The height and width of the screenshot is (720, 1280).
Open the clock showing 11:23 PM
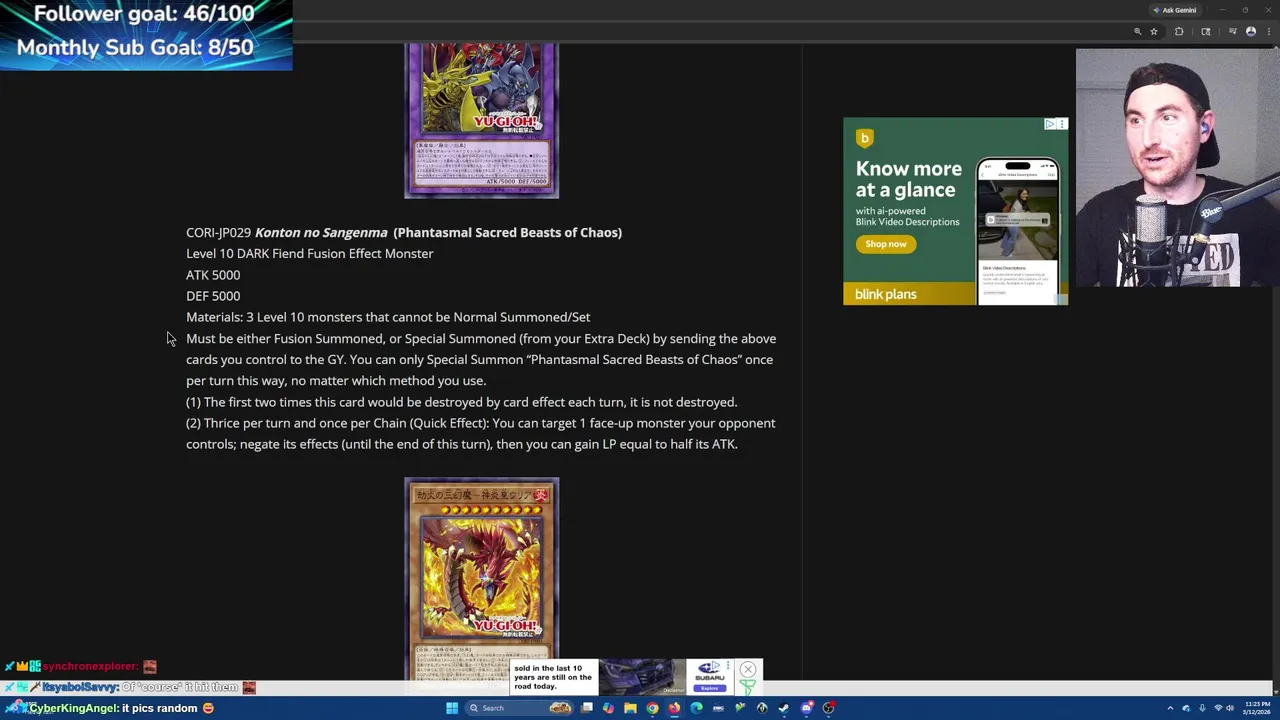pyautogui.click(x=1257, y=708)
